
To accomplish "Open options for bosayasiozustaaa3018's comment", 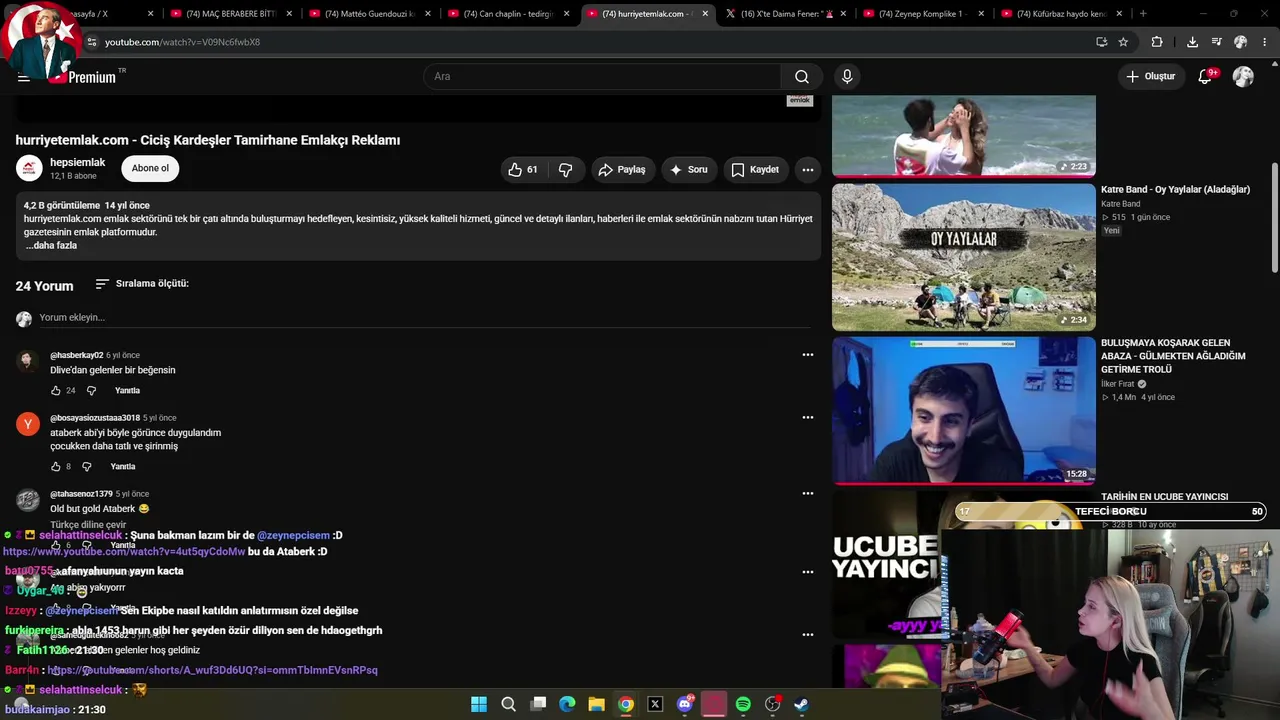I will 808,417.
